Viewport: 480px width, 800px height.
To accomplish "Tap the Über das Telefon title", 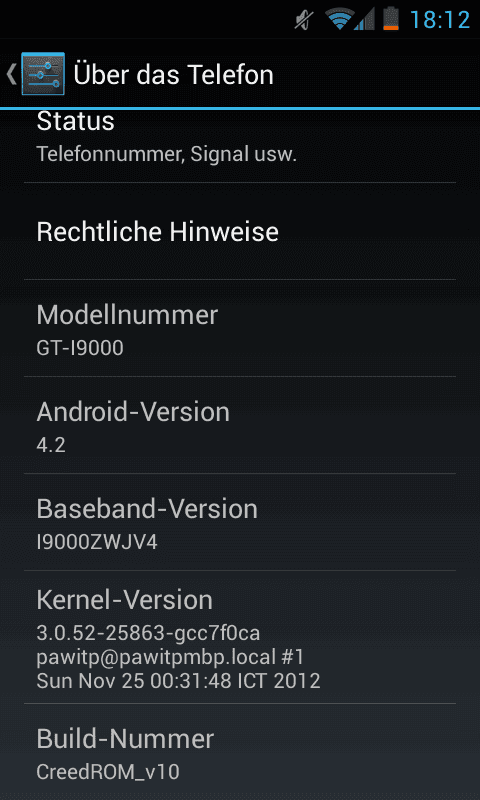I will click(173, 74).
